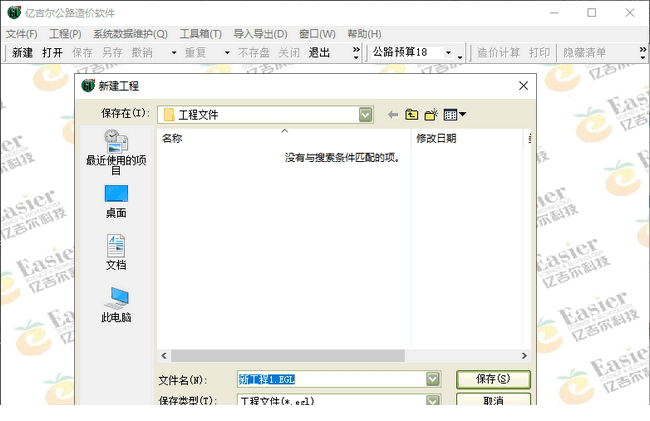Open the 撤销 history dropdown arrow

[x=174, y=53]
